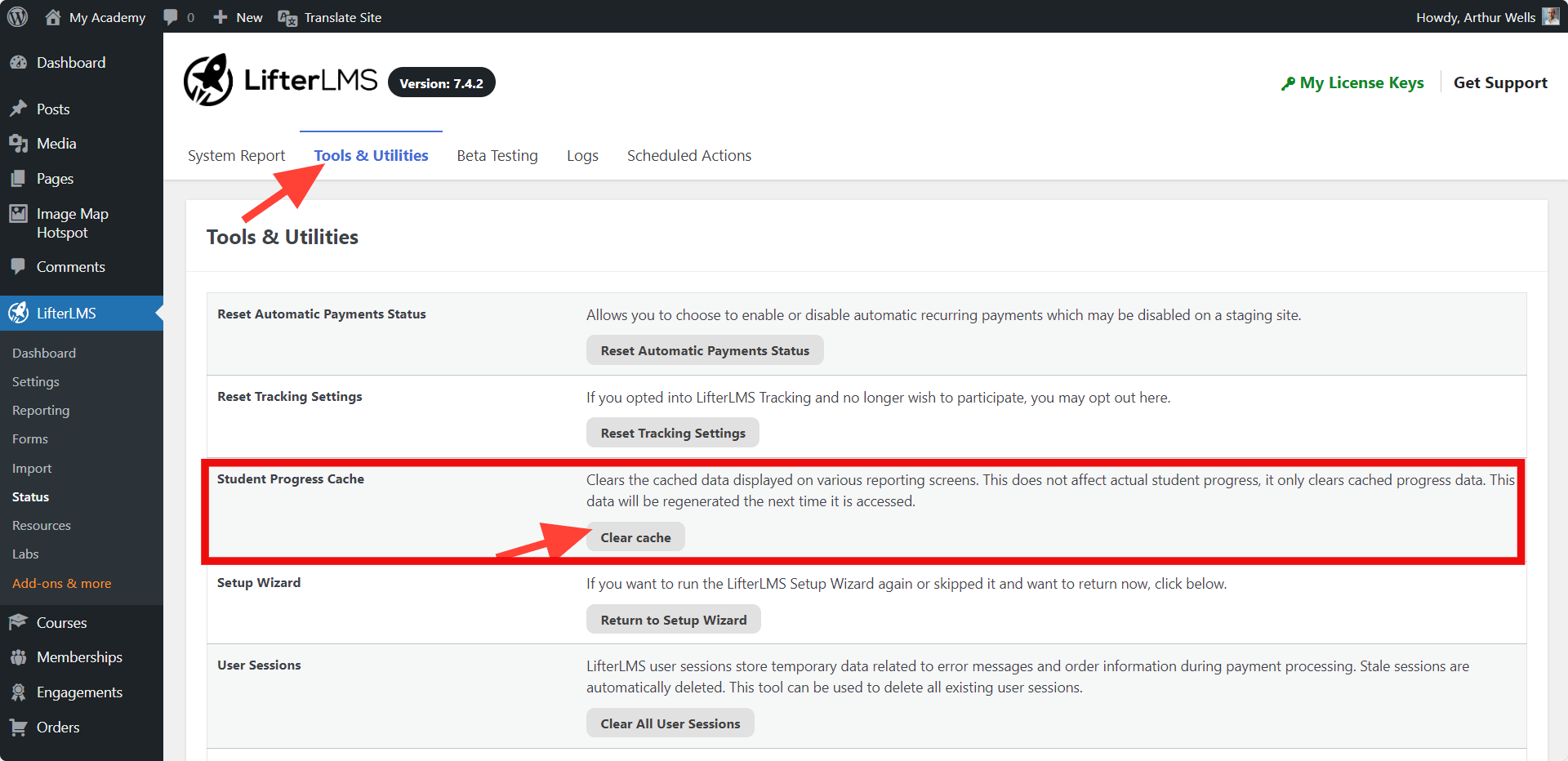1568x761 pixels.
Task: Open Add-ons & more submenu item
Action: 62,583
